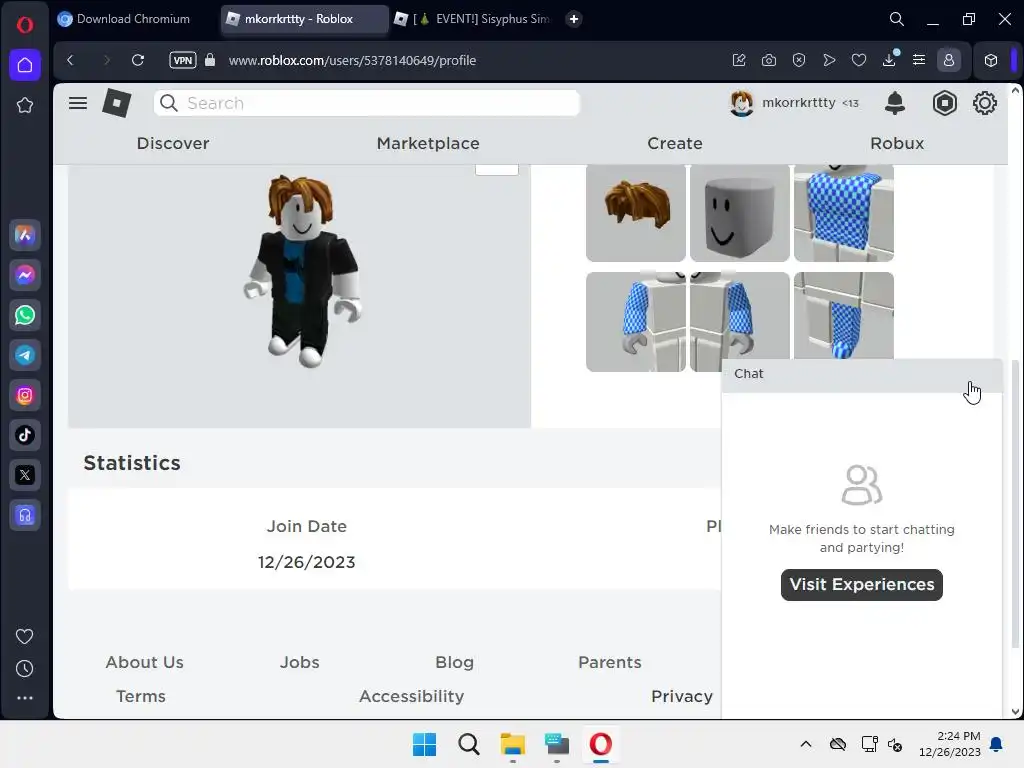Open the downloads toolbar icon

tap(889, 60)
